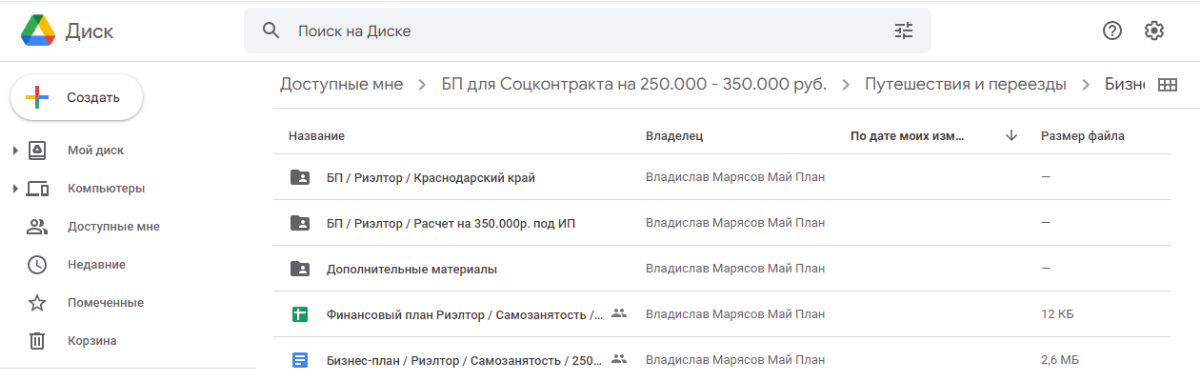This screenshot has height=381, width=1200.
Task: Go to Путешествия и переезды breadcrumb
Action: pos(965,84)
